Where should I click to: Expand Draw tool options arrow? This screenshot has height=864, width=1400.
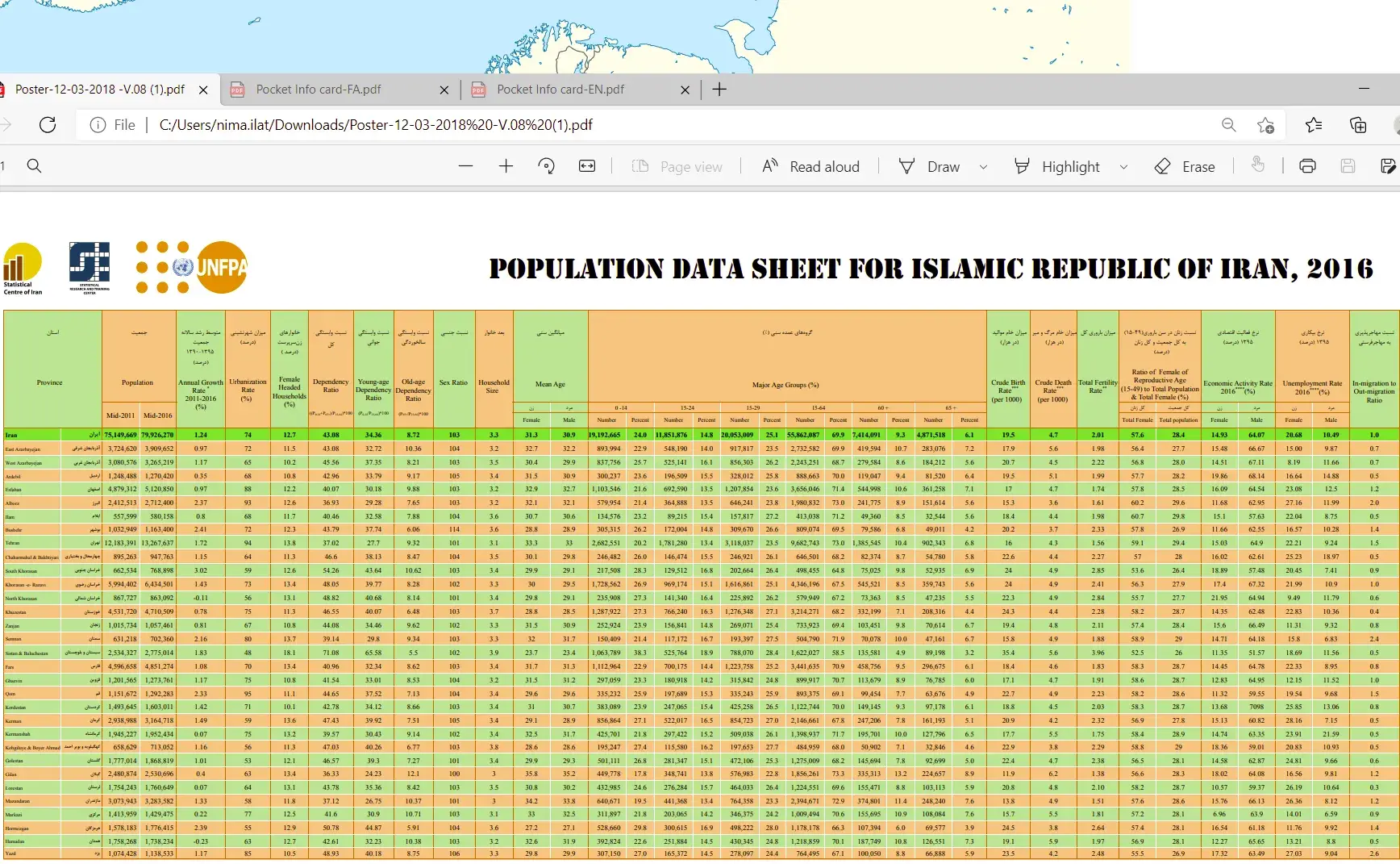click(983, 167)
